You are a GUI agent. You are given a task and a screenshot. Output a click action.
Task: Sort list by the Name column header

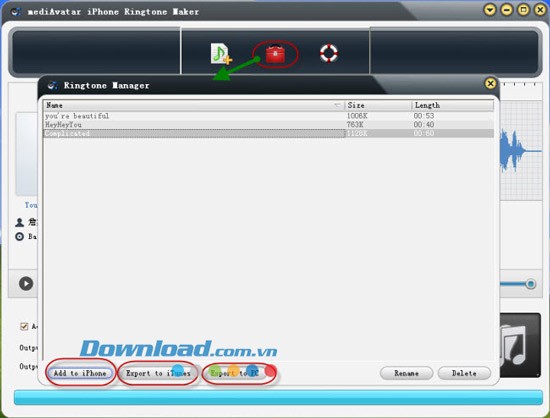tap(194, 105)
